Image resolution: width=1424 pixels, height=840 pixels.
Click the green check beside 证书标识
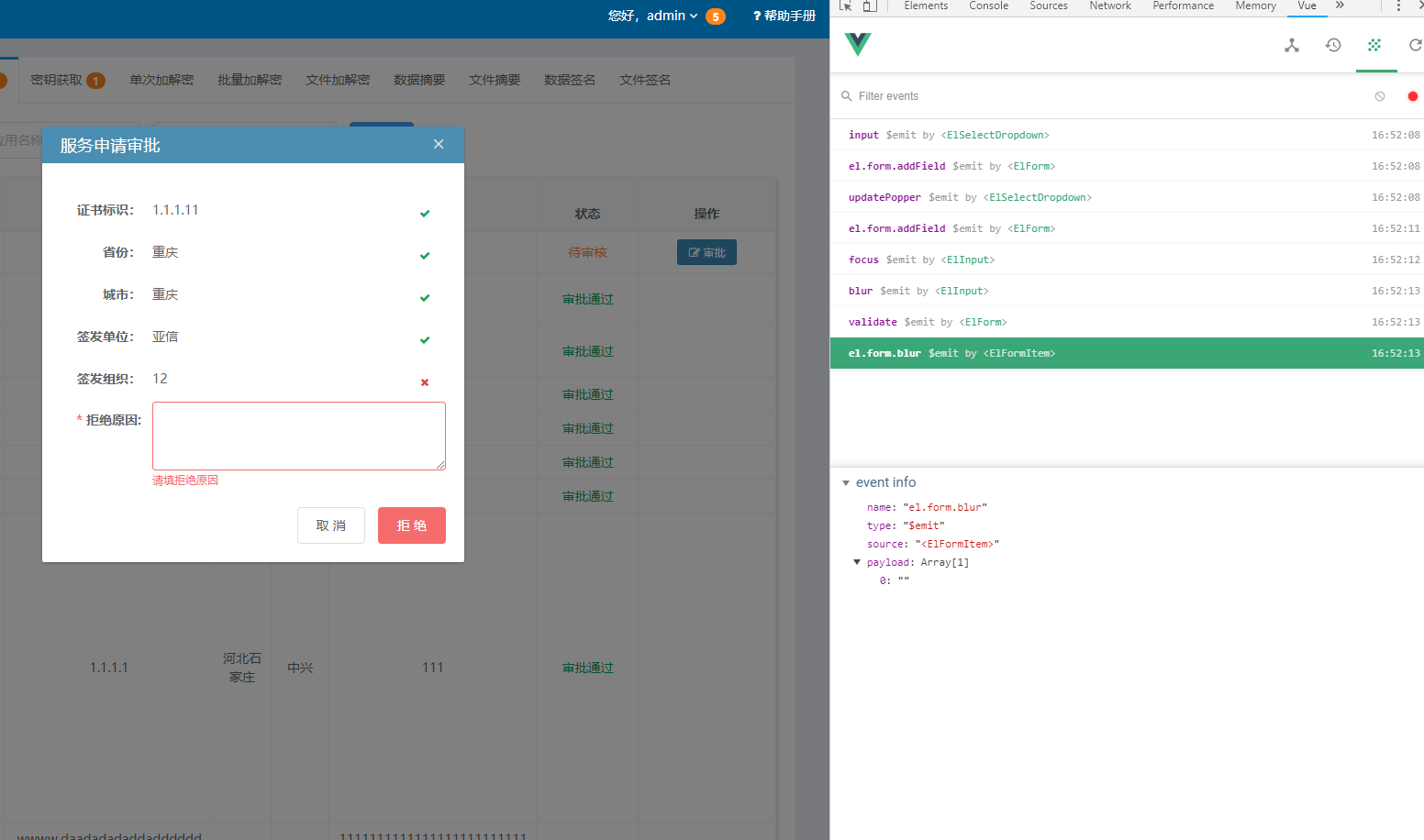[x=425, y=214]
